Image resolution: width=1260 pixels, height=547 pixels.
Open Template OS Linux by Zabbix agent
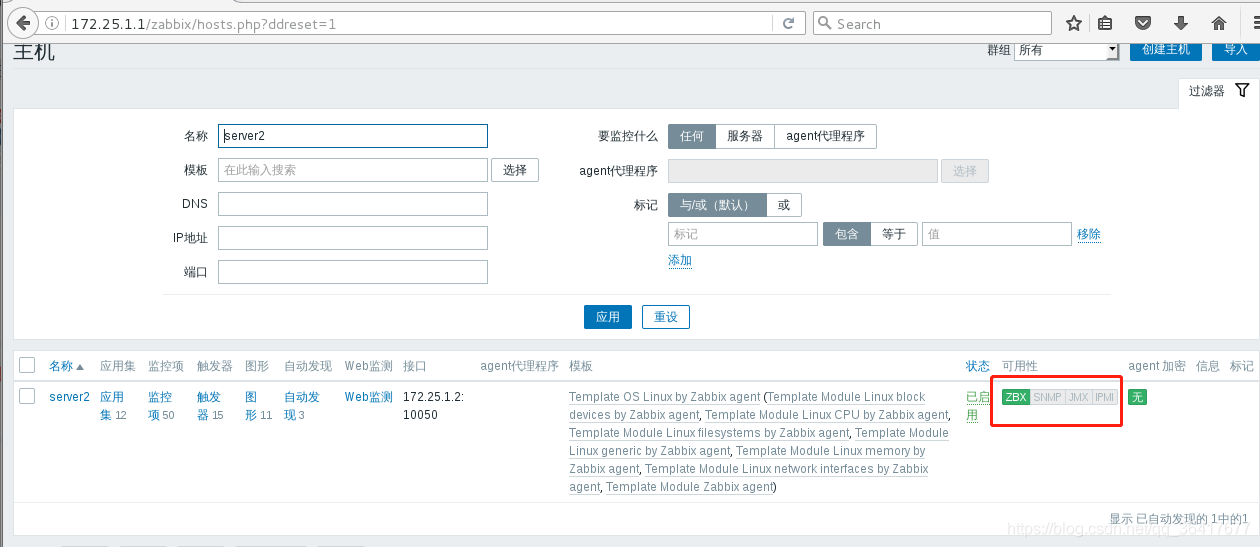pos(664,397)
